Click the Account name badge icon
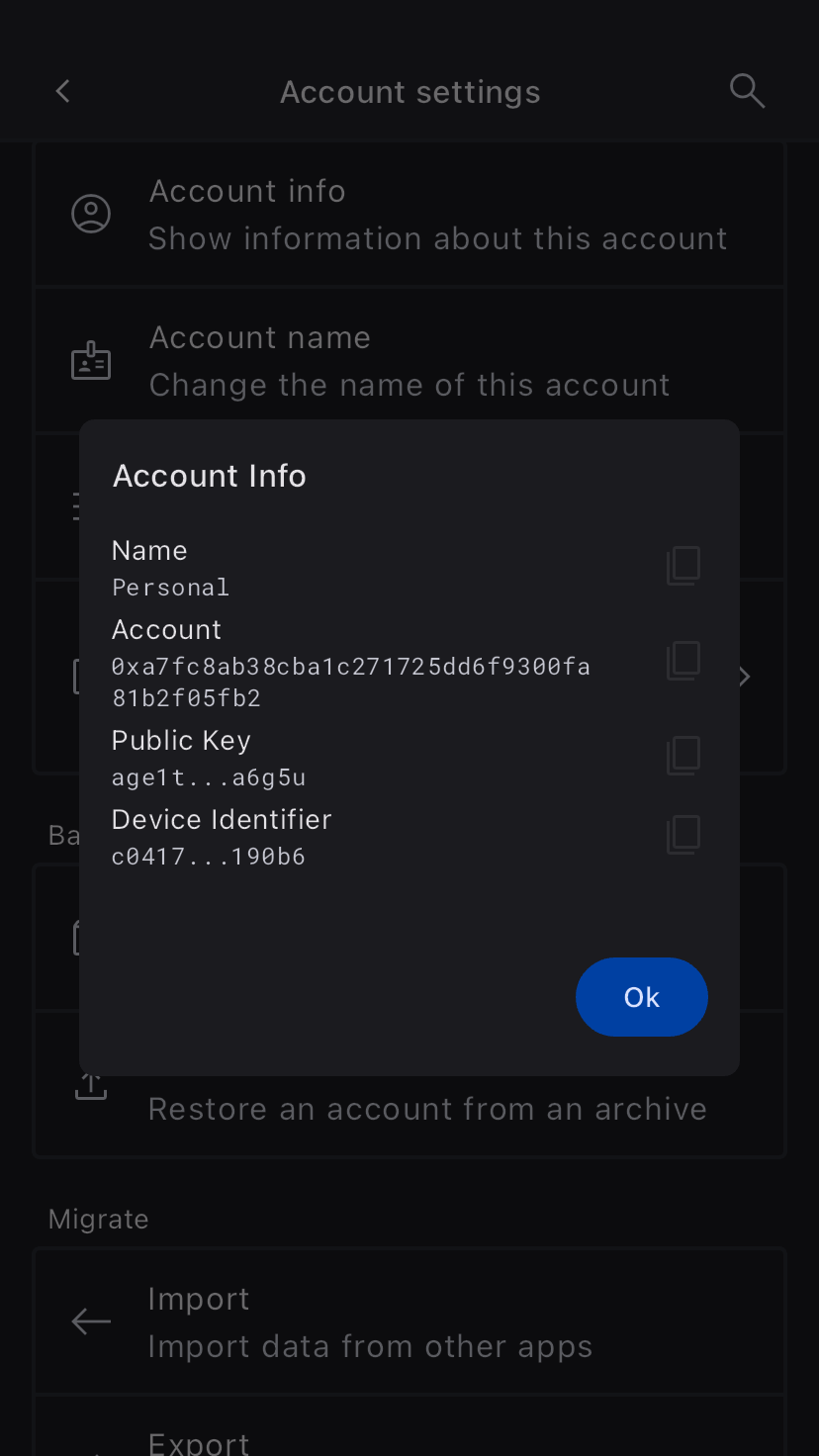 (91, 361)
